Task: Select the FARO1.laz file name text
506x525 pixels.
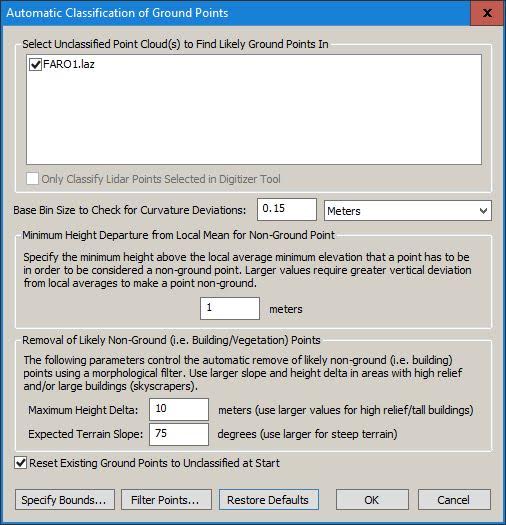Action: point(69,64)
